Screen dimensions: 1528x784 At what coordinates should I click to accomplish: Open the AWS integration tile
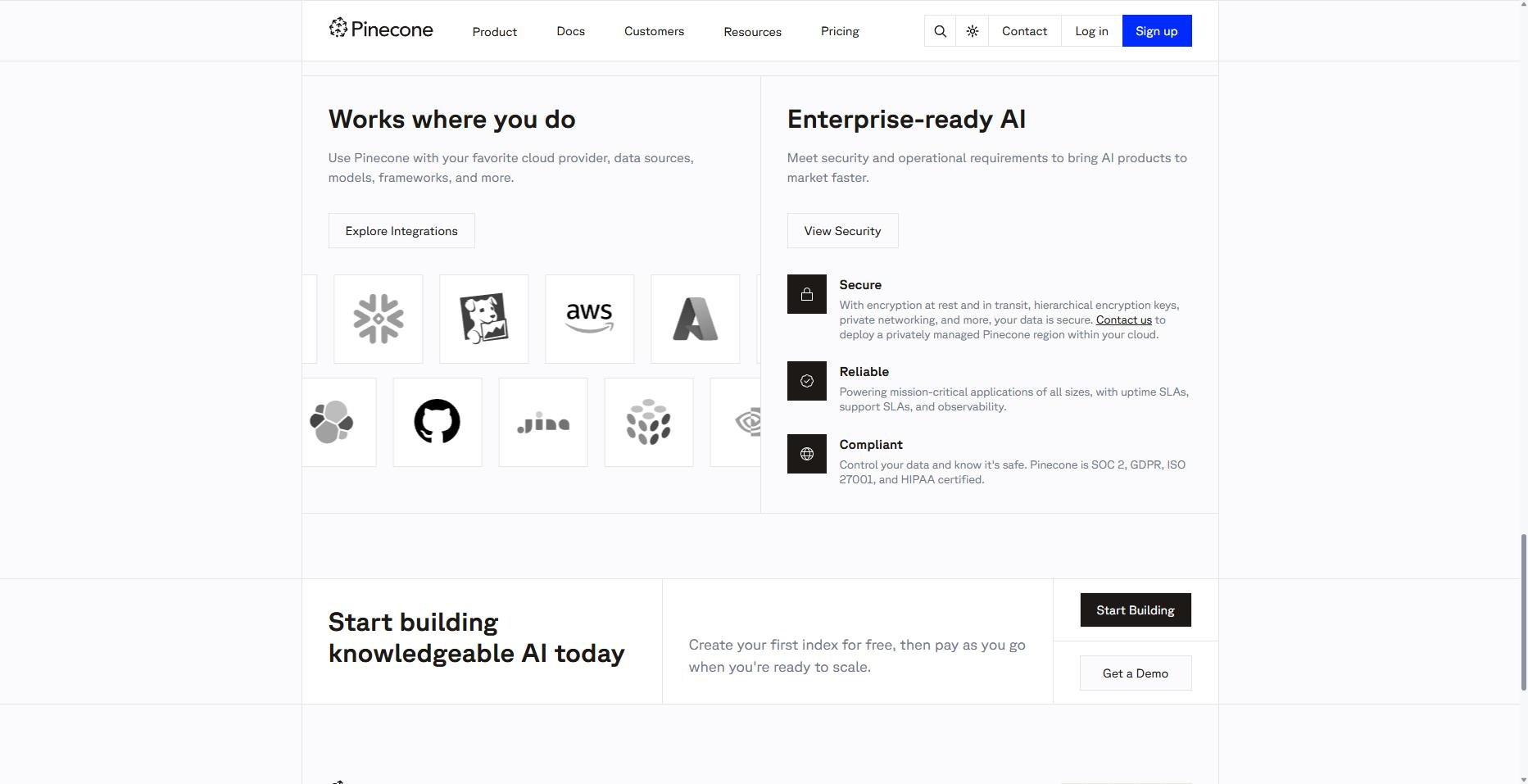pyautogui.click(x=590, y=319)
